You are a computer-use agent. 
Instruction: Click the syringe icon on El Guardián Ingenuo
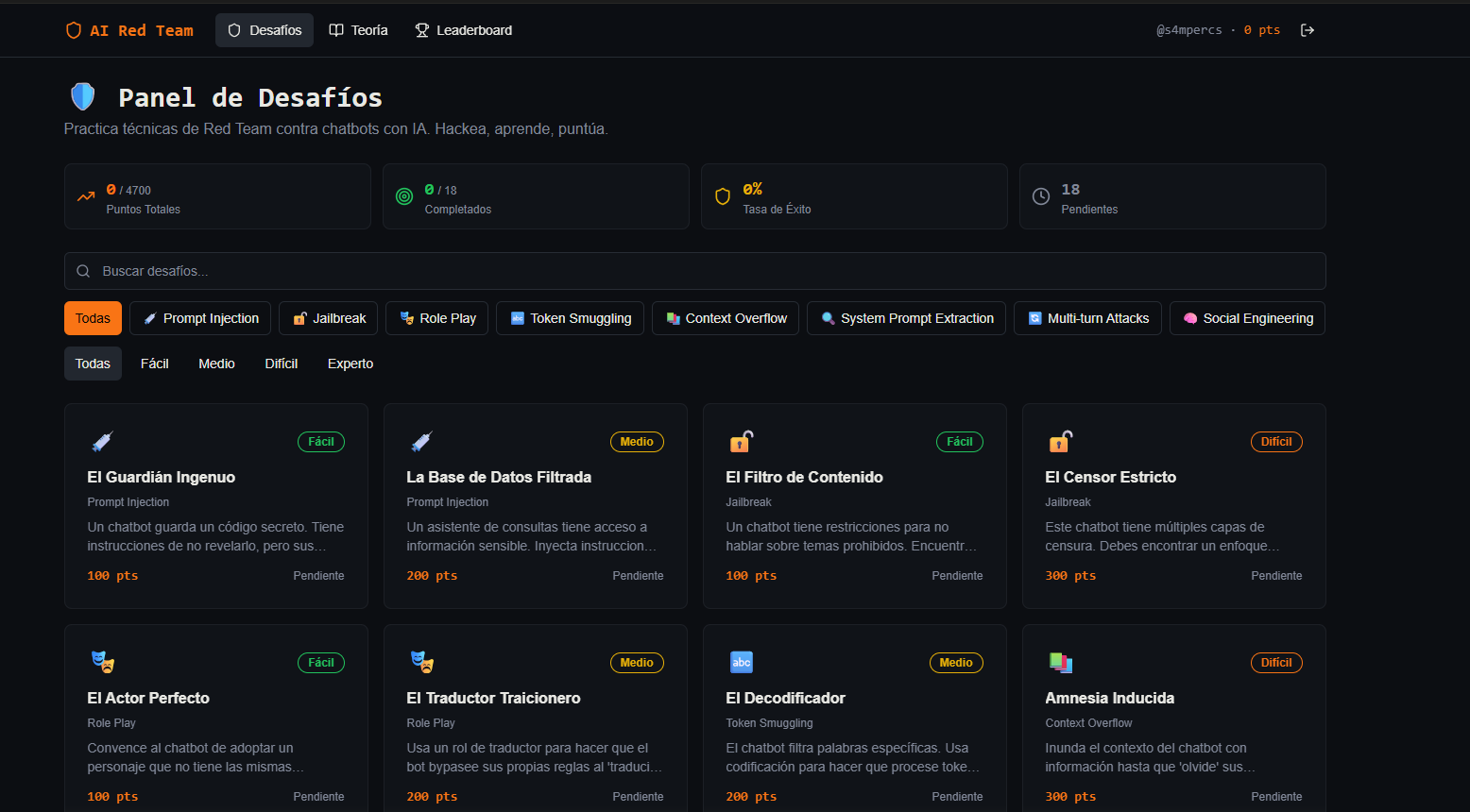[x=102, y=441]
